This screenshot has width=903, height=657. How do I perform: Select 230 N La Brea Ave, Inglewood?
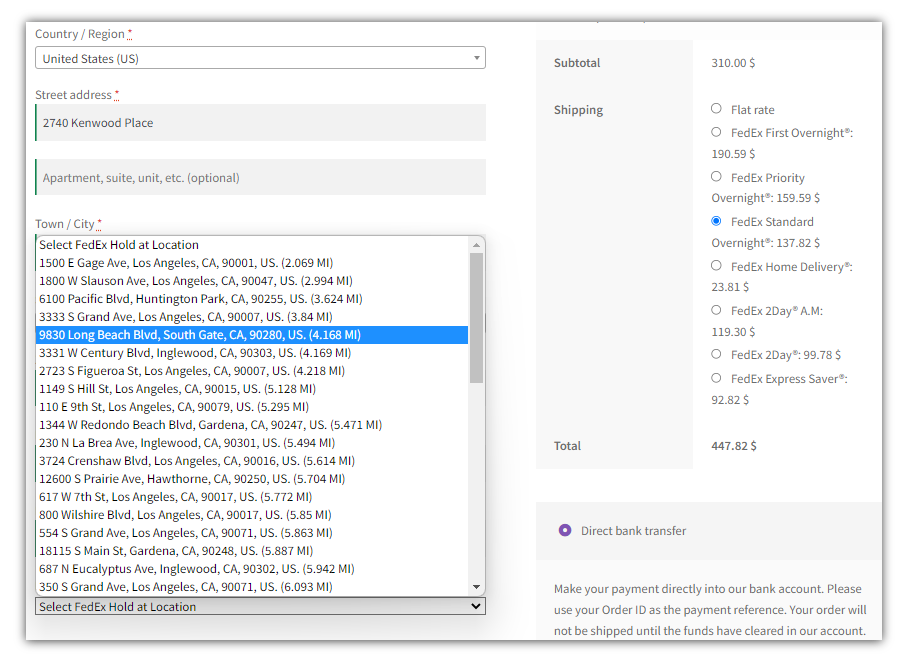(252, 443)
